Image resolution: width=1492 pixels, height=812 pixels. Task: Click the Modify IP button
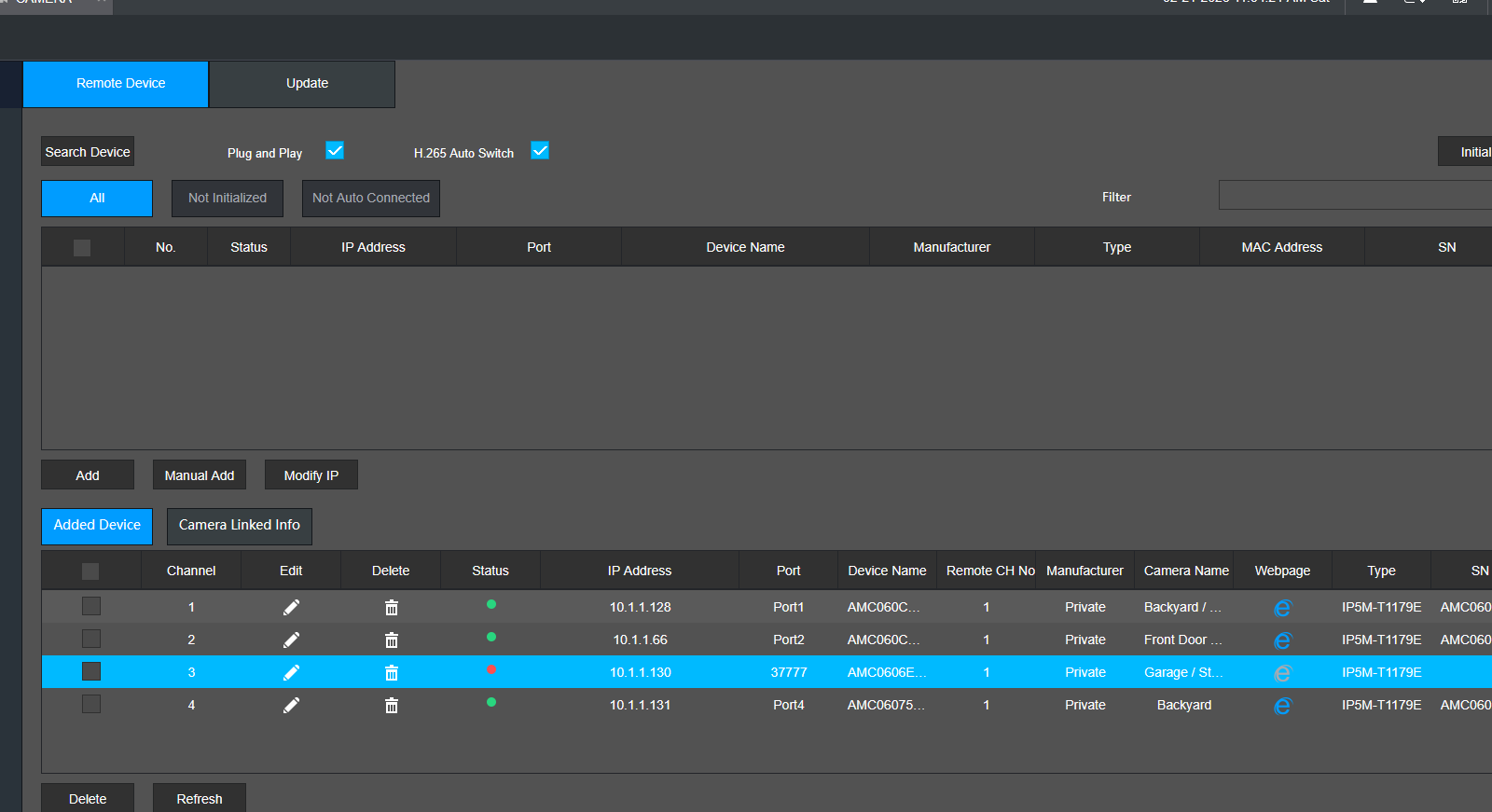[311, 475]
